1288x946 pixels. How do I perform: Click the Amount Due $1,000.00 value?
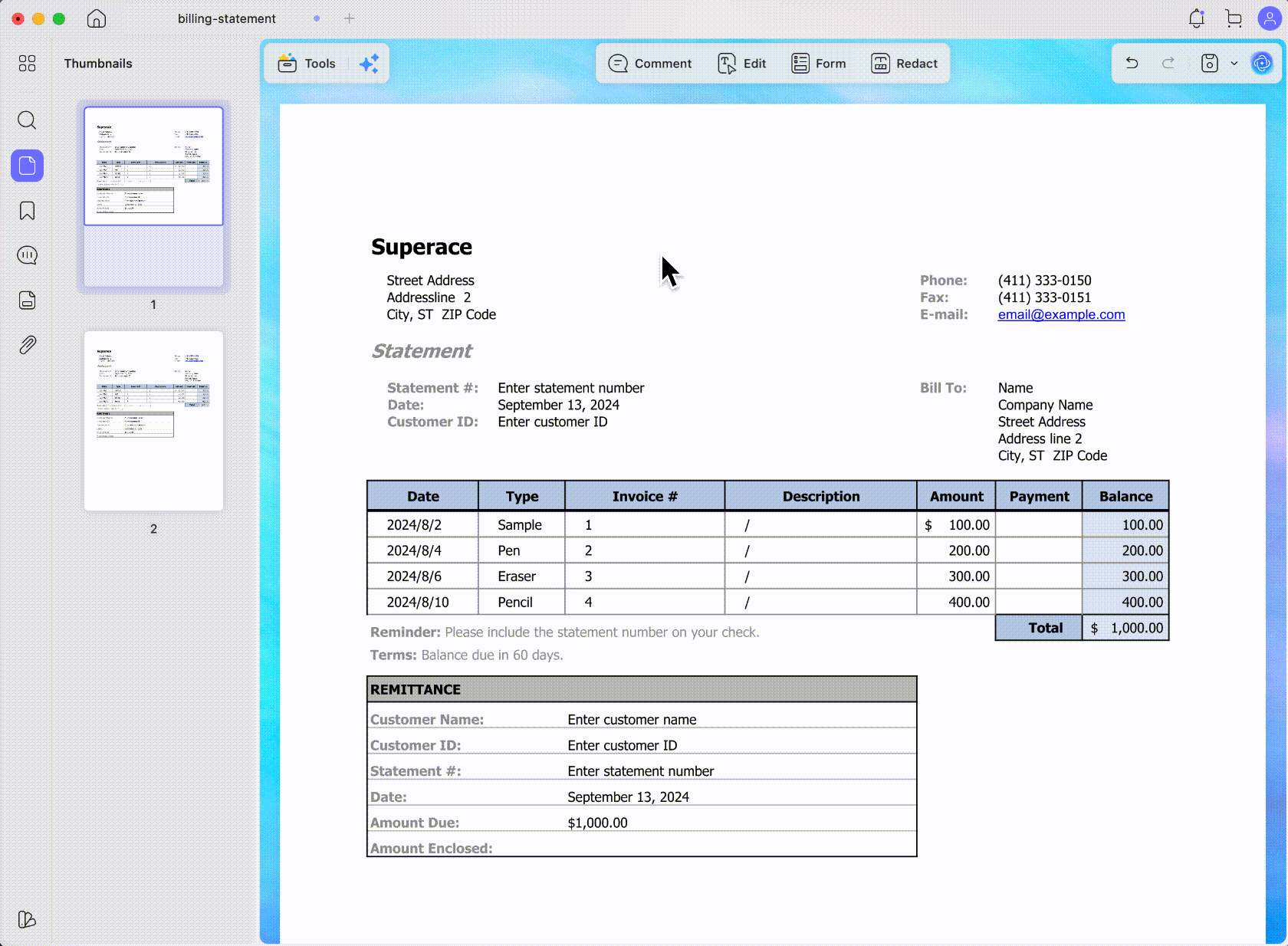click(x=597, y=823)
